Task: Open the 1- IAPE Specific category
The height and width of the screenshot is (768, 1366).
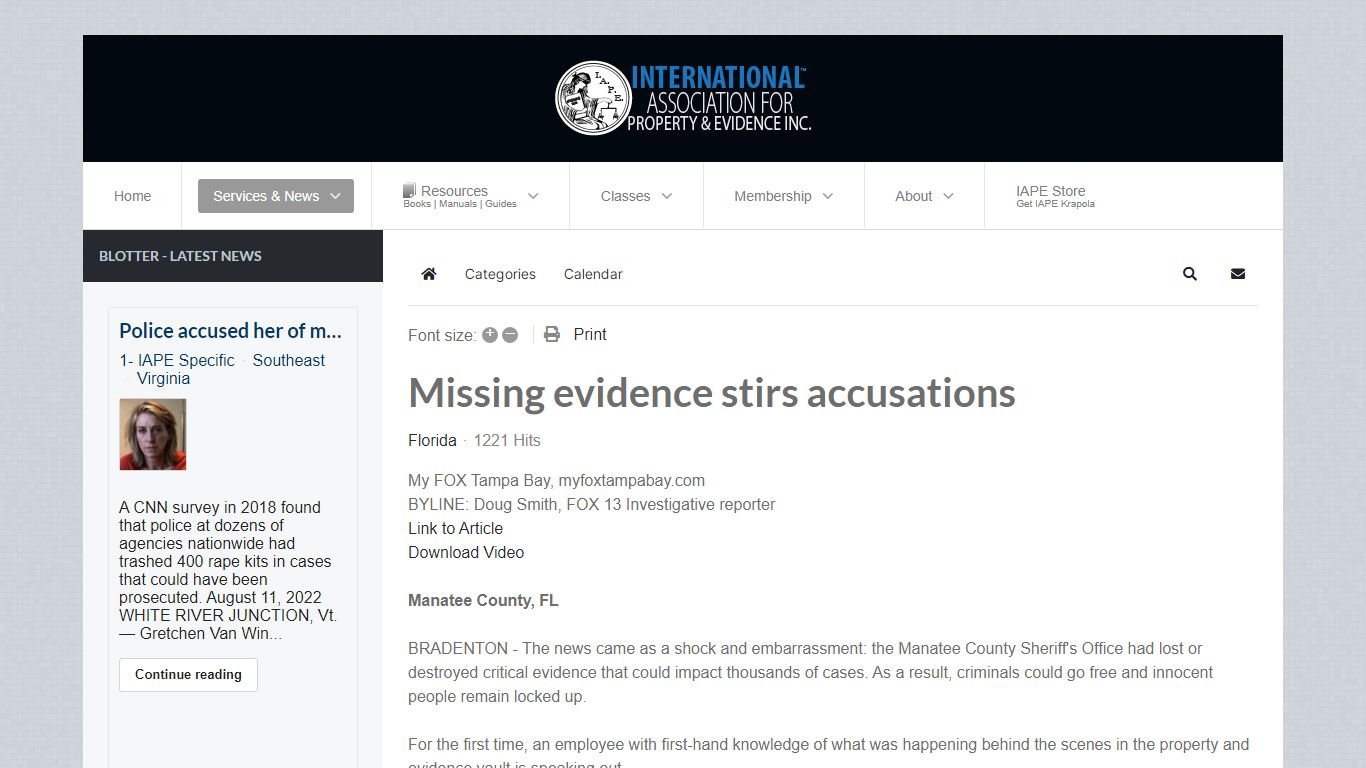Action: [177, 360]
